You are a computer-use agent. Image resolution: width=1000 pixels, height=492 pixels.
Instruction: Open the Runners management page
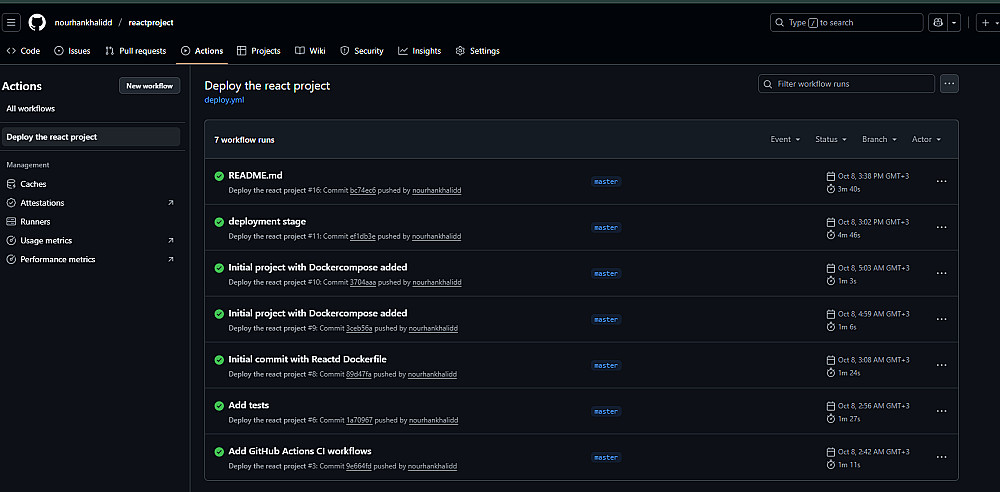35,222
